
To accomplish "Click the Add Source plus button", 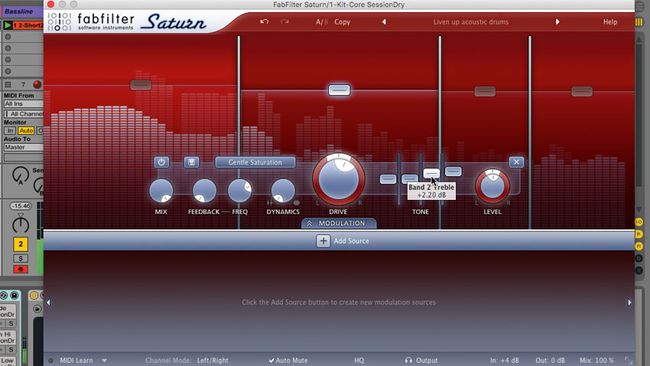I will (323, 241).
